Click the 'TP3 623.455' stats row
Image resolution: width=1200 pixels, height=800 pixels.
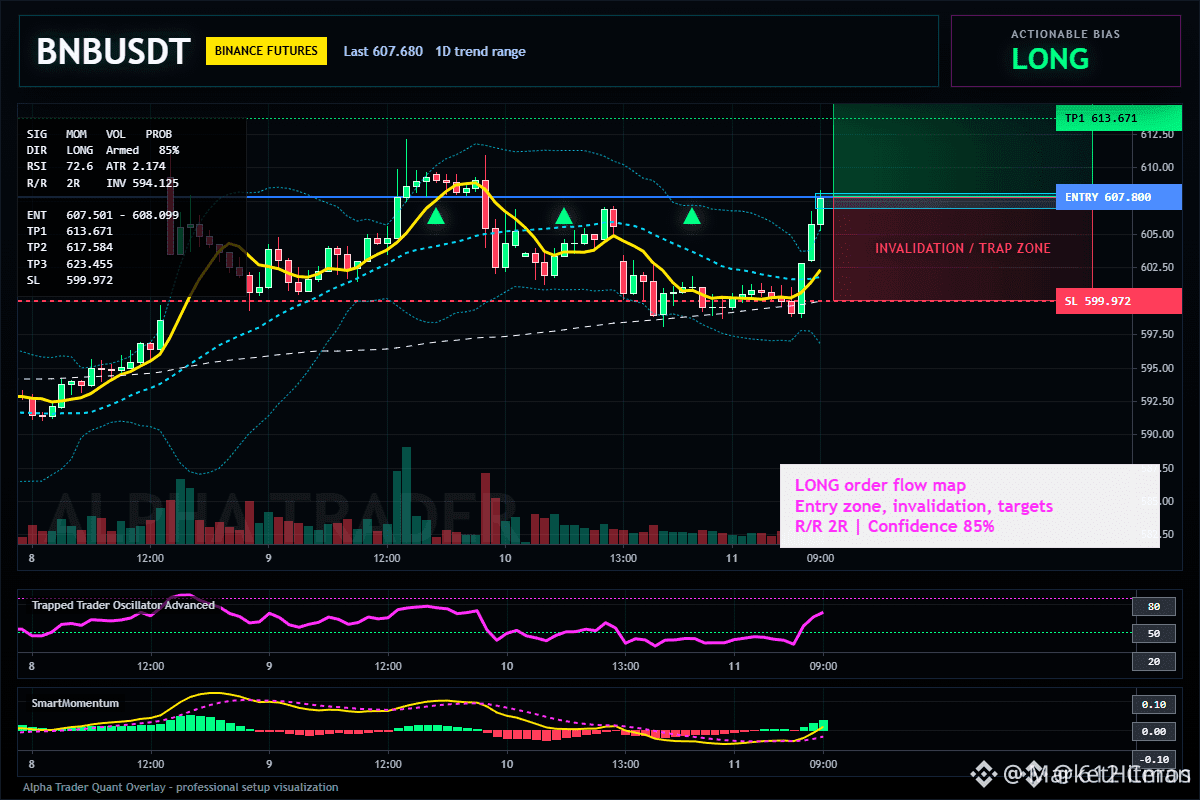point(70,263)
